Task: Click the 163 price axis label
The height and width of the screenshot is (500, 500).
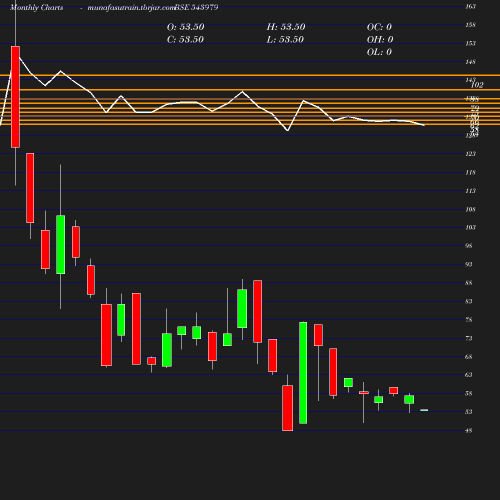Action: (471, 6)
